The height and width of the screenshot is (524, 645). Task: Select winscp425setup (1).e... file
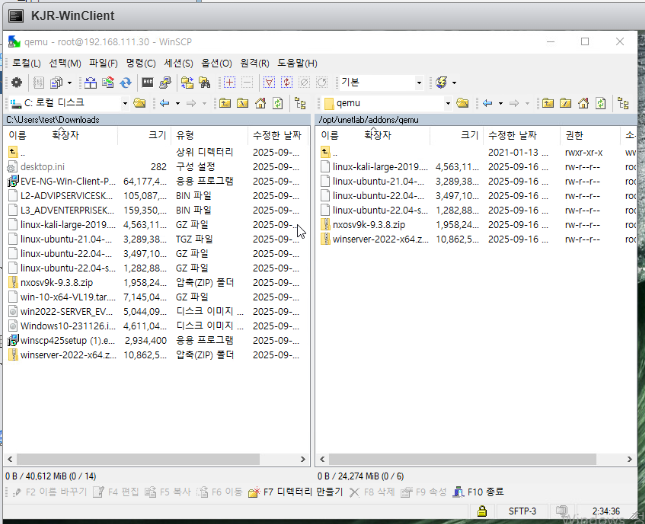point(68,341)
